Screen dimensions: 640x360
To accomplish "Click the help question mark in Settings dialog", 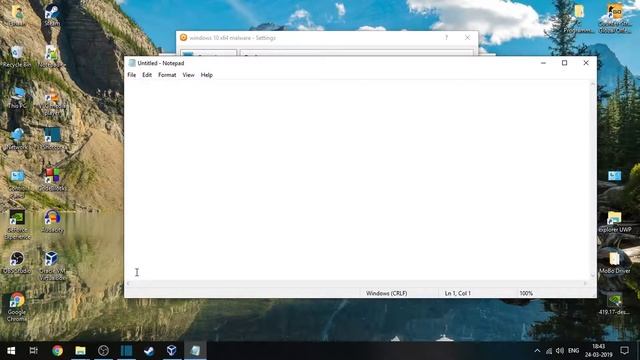I will (x=447, y=38).
